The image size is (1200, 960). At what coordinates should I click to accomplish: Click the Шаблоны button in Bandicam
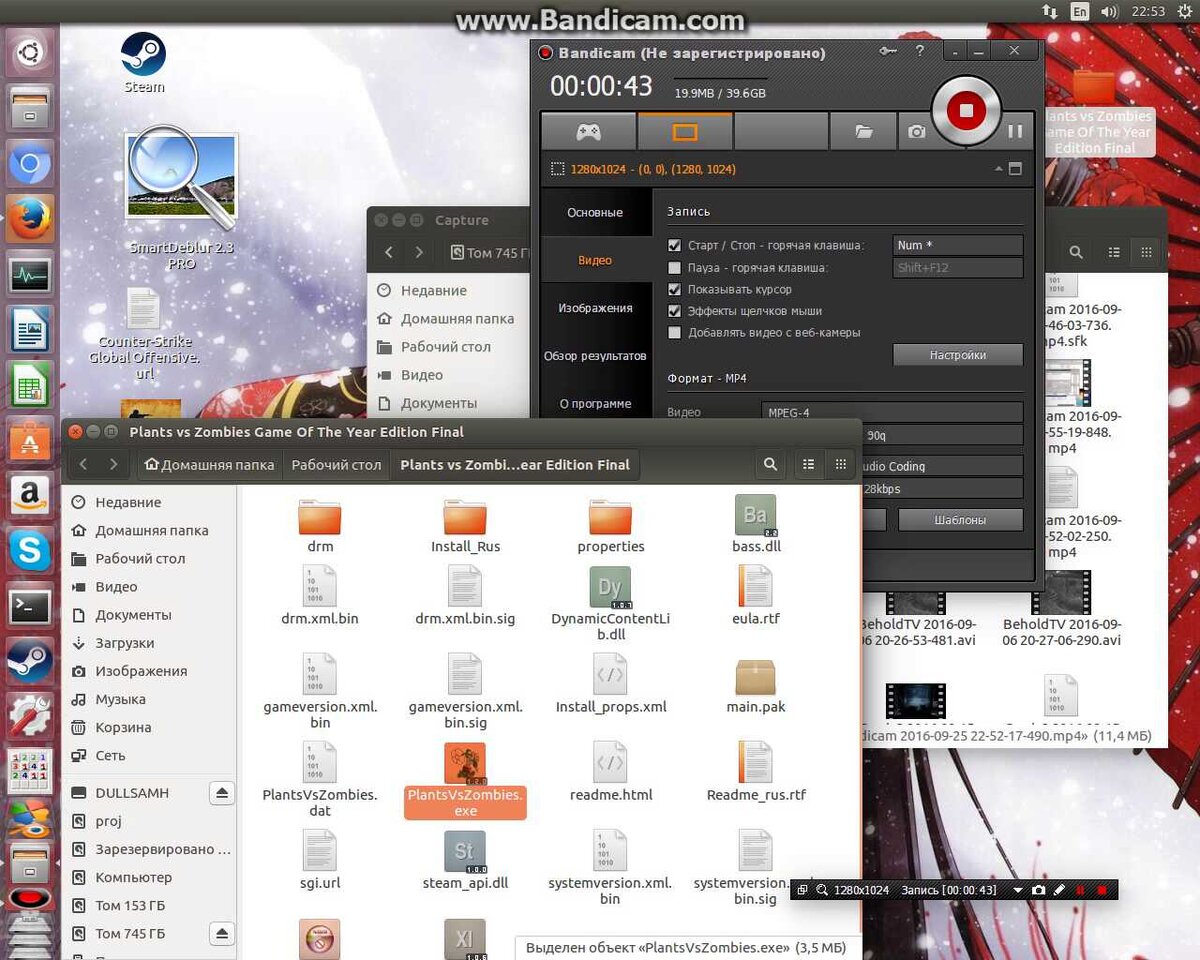point(960,520)
